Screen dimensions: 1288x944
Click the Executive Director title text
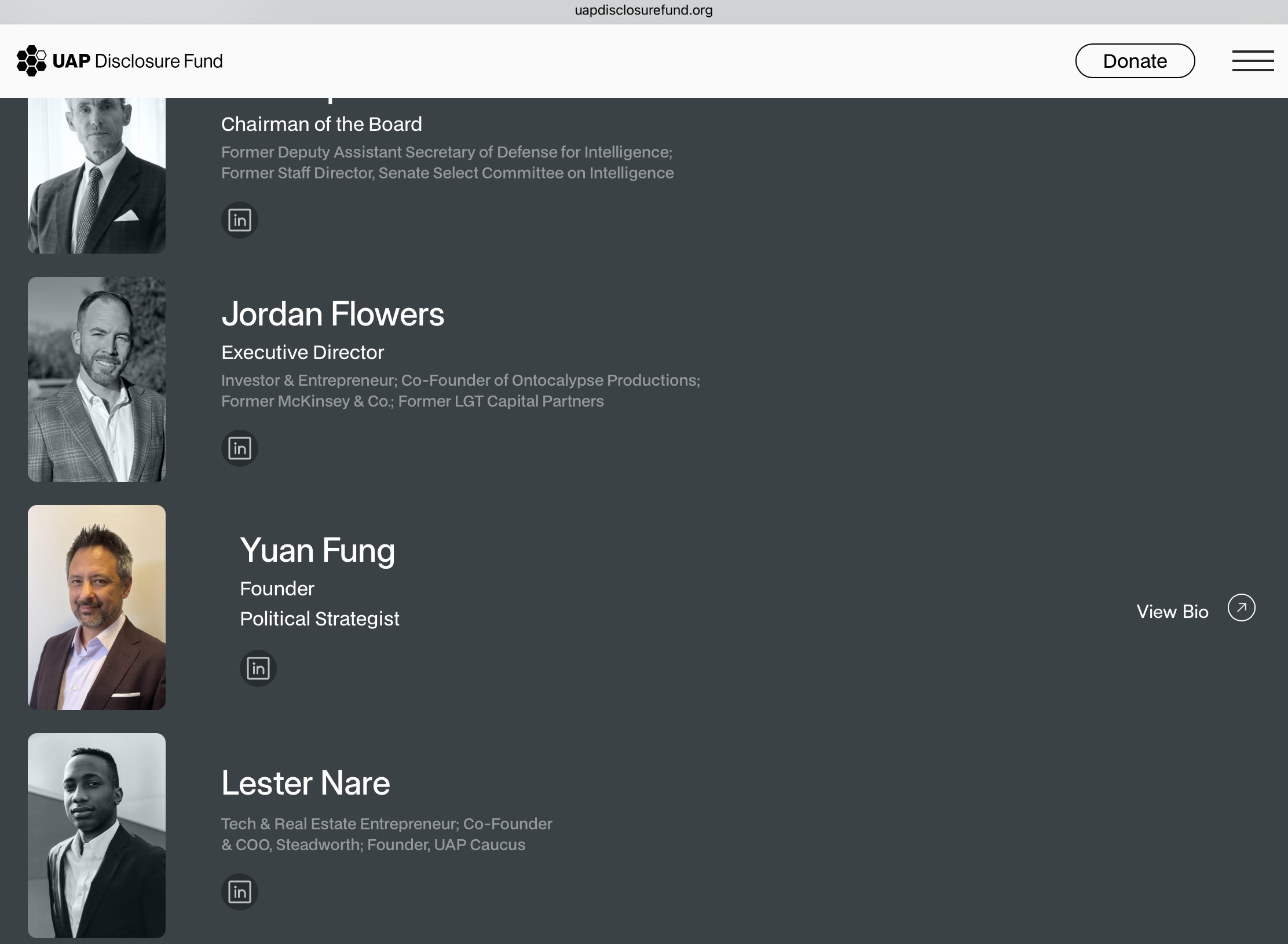click(302, 352)
